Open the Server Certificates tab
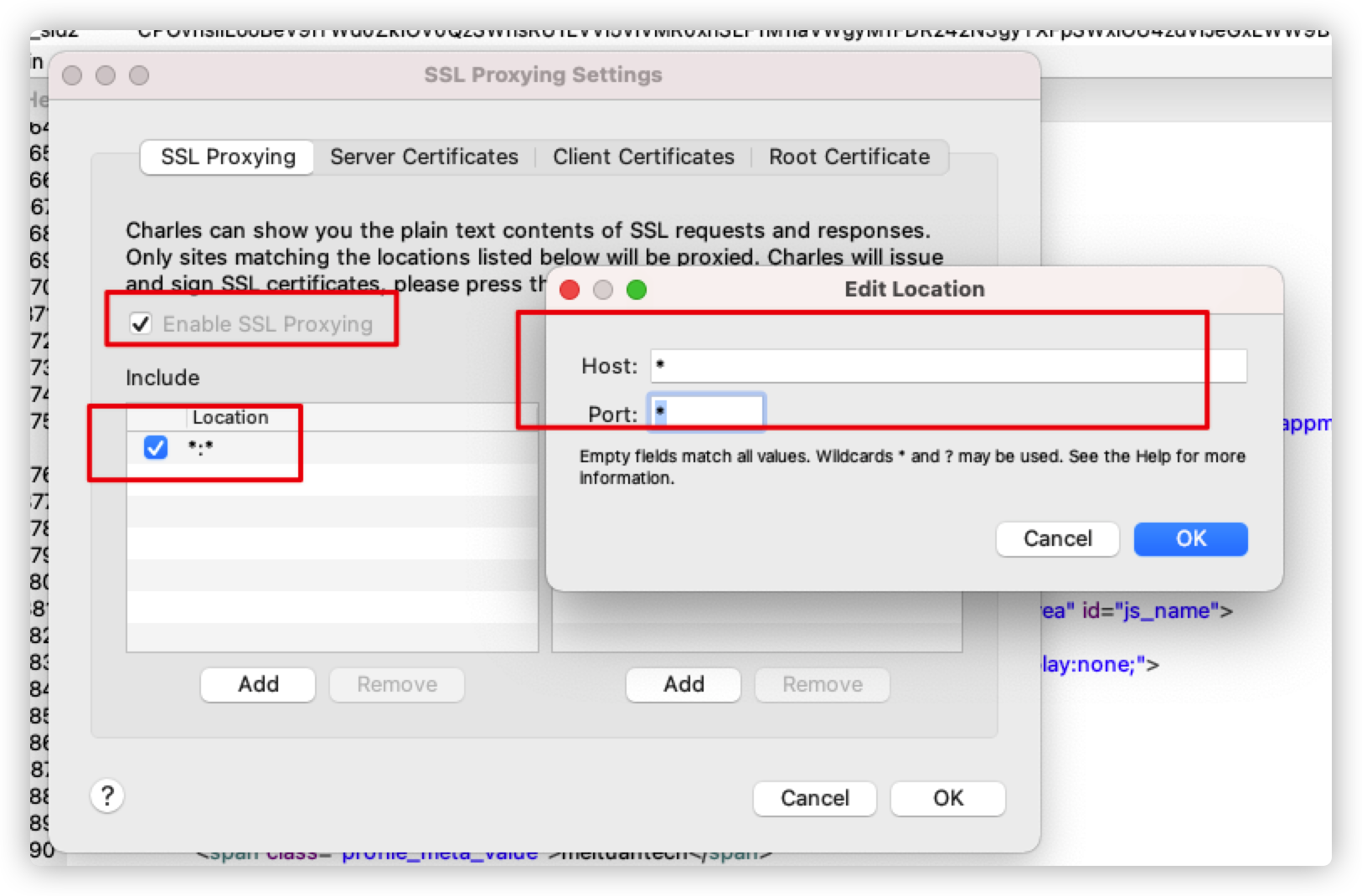1362x896 pixels. (424, 157)
